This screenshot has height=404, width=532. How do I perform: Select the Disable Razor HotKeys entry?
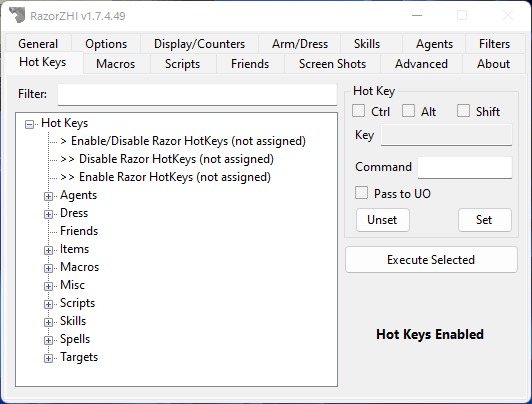tap(167, 159)
